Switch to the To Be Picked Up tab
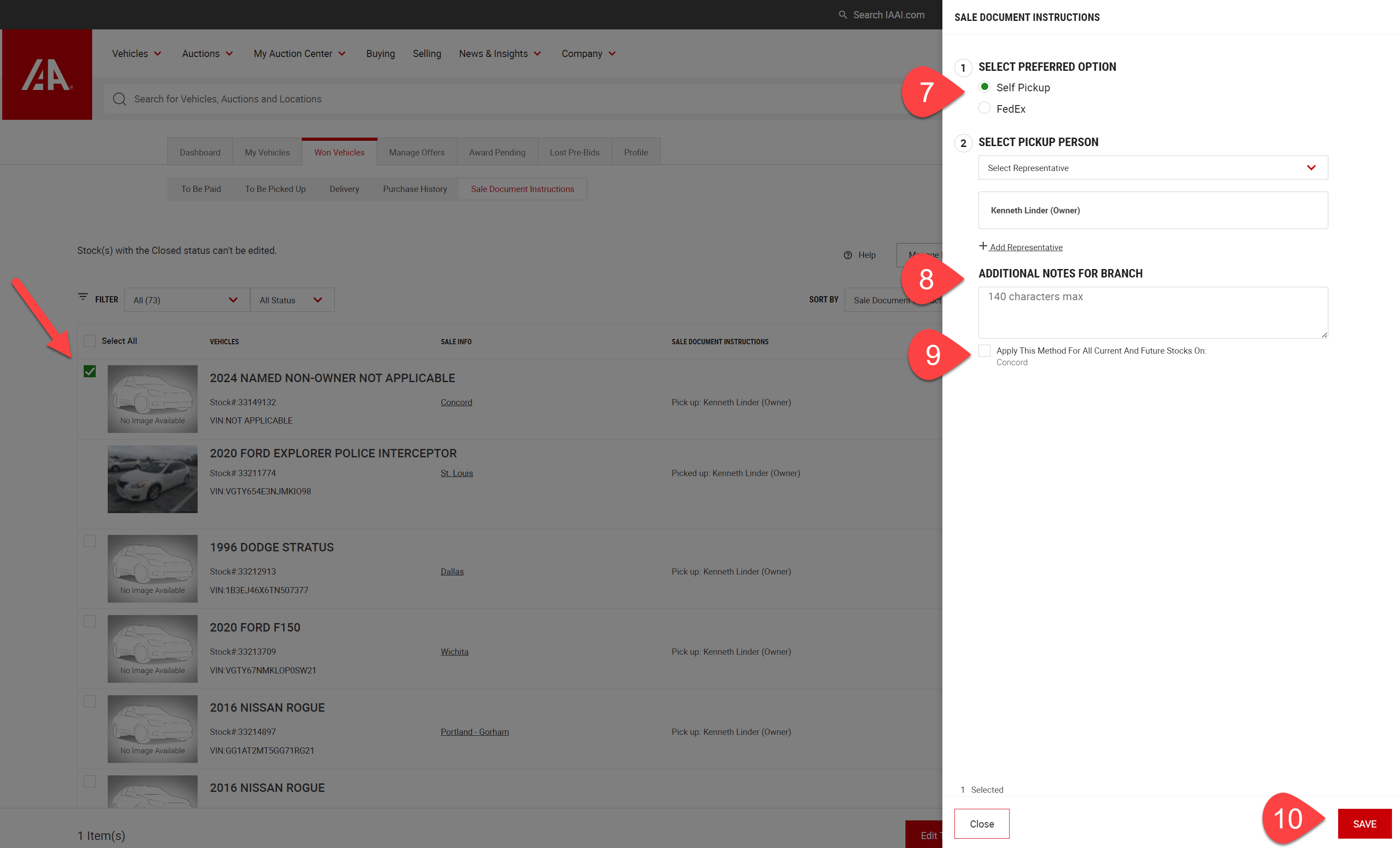This screenshot has width=1400, height=848. (x=275, y=189)
